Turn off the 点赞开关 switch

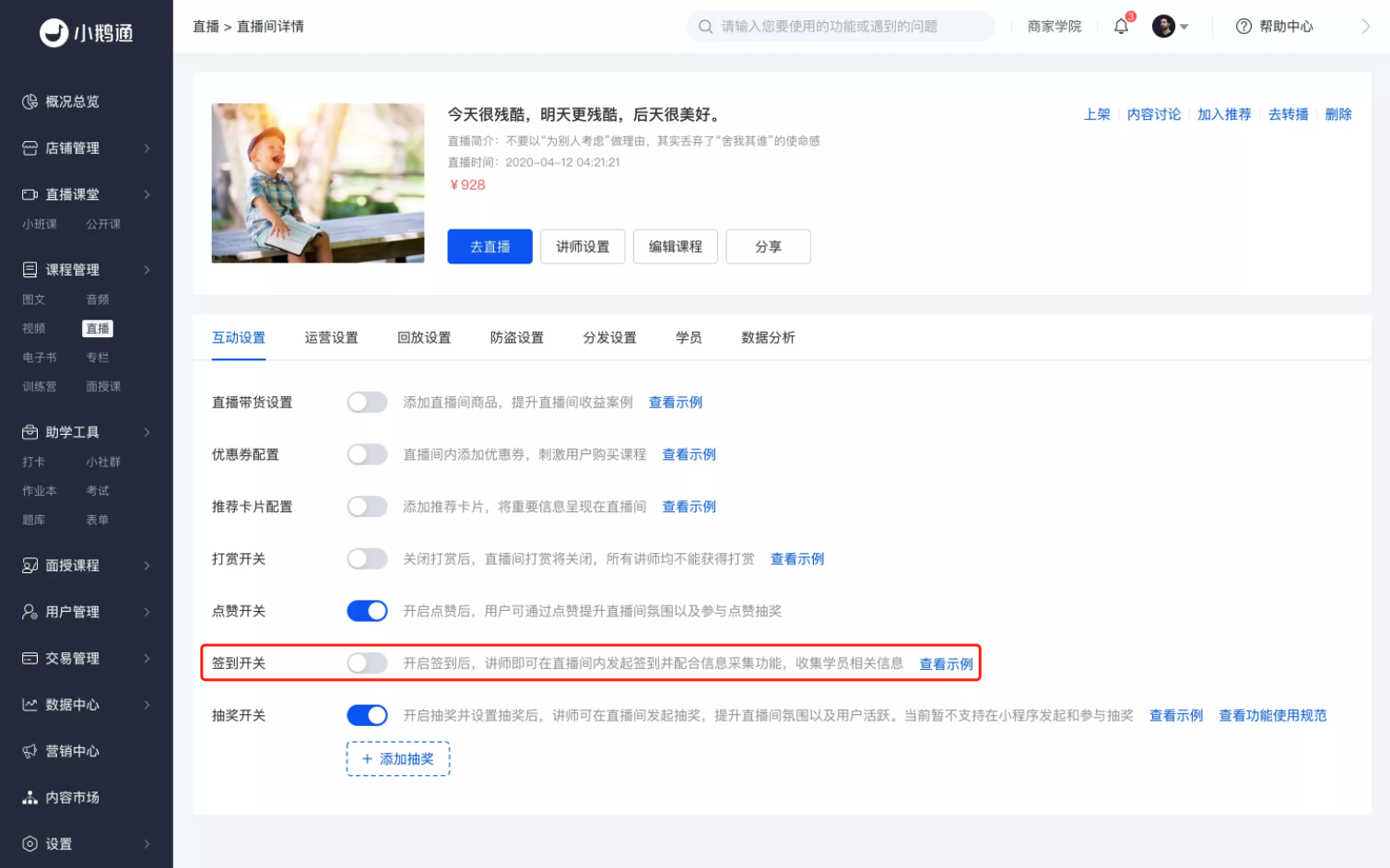coord(367,611)
